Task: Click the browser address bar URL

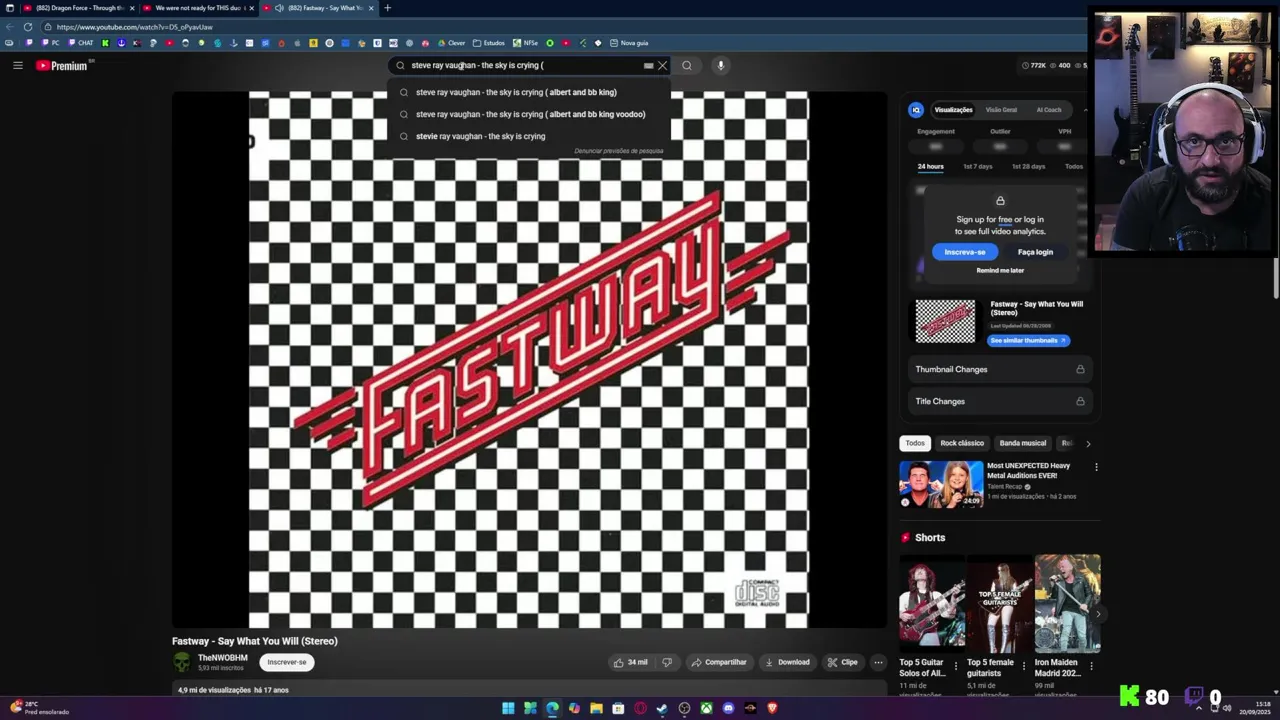Action: point(134,27)
